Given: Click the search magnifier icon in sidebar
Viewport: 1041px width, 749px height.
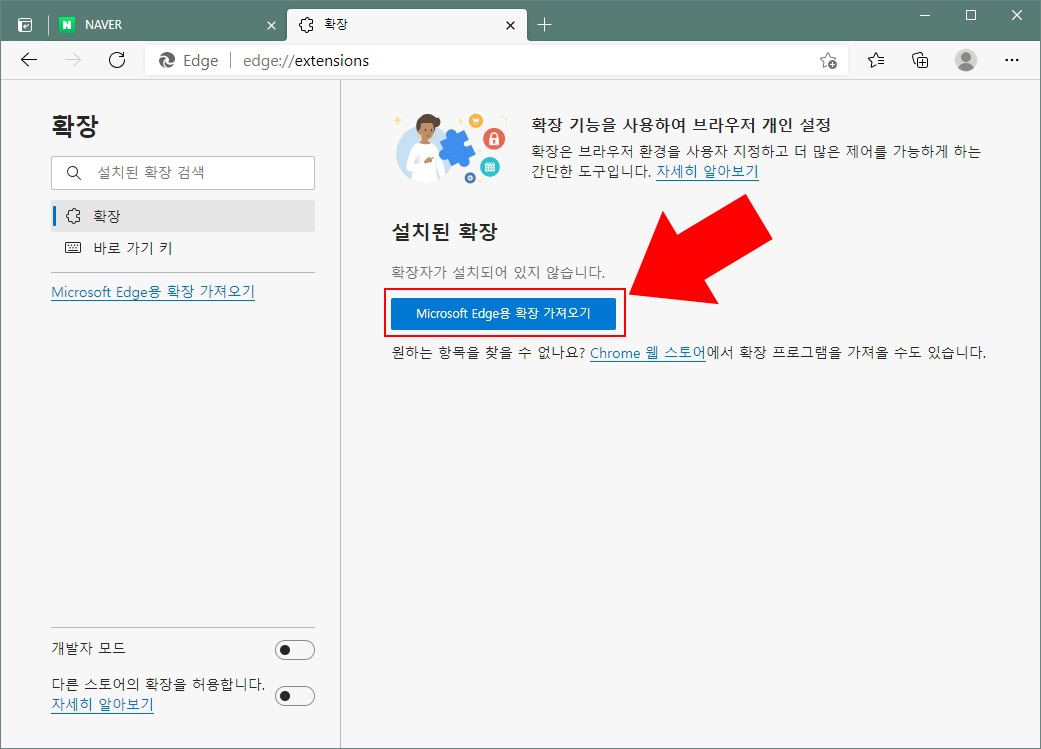Looking at the screenshot, I should point(74,173).
